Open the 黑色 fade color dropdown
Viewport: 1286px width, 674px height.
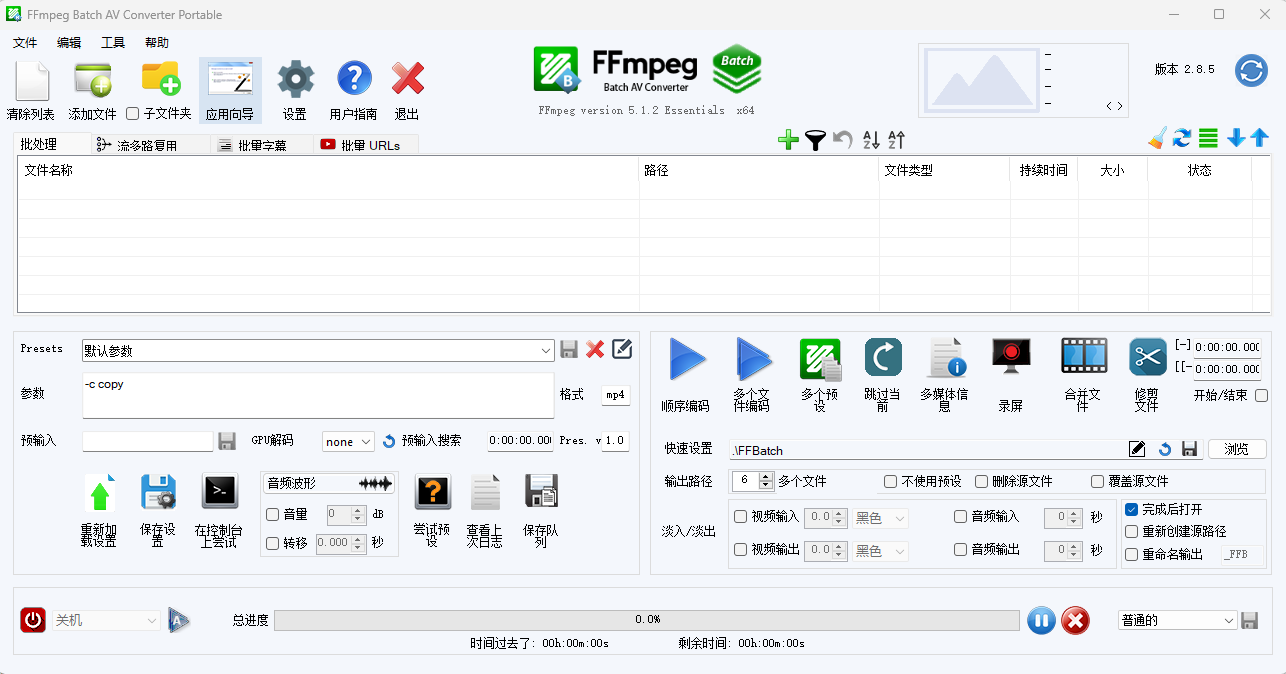click(879, 518)
